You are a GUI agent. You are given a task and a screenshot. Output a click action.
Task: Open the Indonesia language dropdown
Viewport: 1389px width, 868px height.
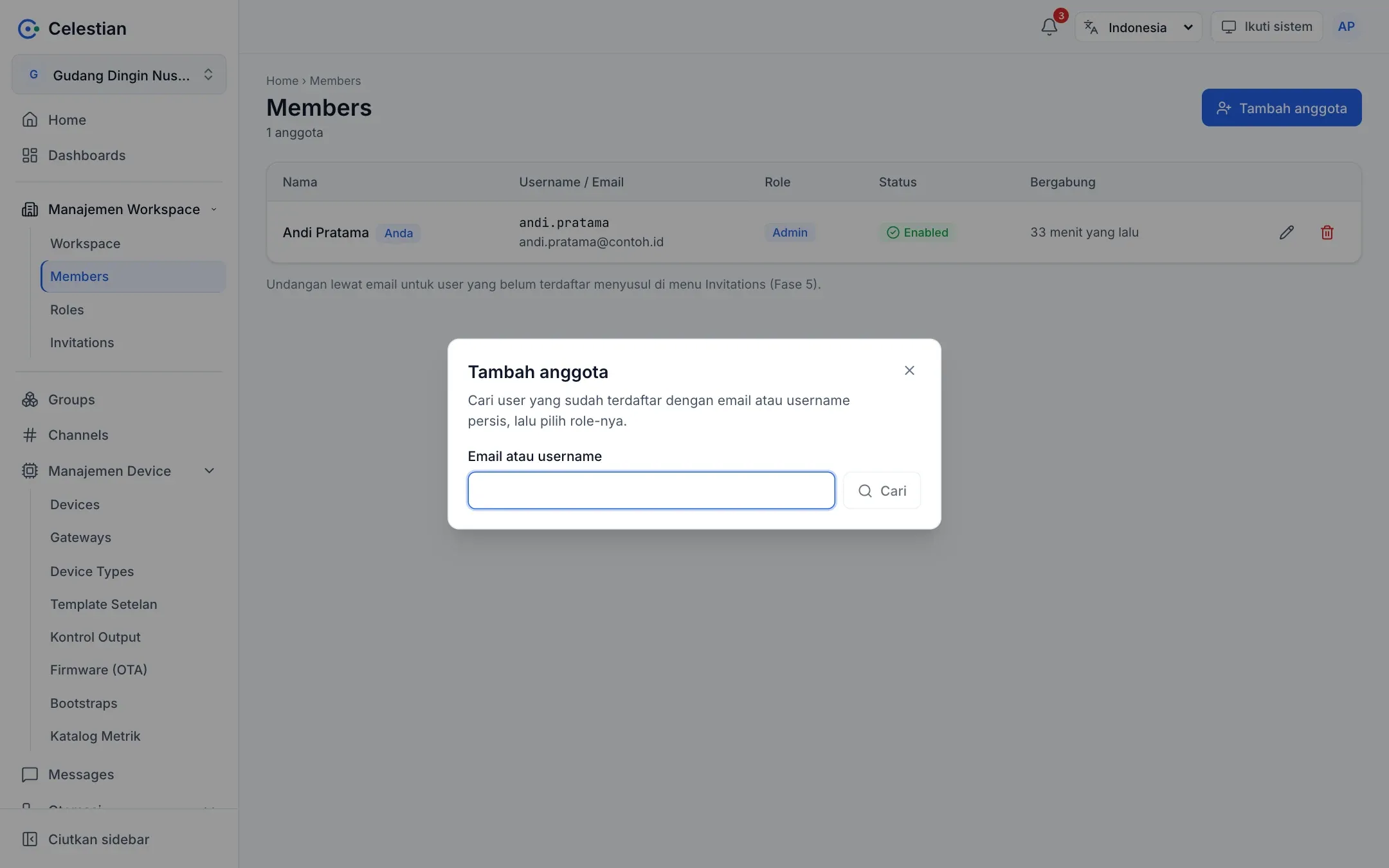coord(1138,27)
